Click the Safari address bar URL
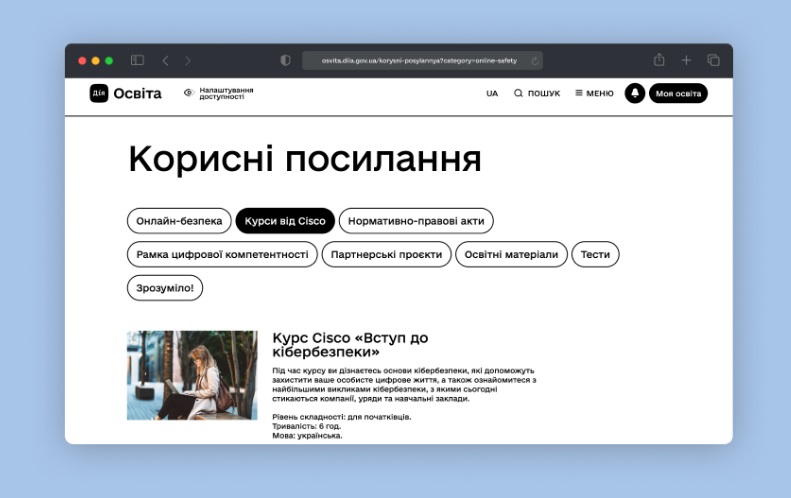Screen dimensions: 791x498 tap(420, 60)
